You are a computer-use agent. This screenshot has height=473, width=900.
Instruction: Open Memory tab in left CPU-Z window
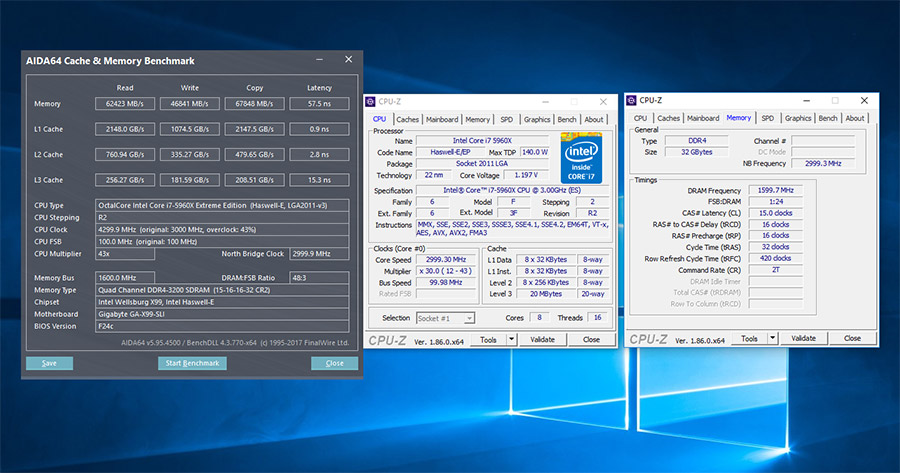point(478,119)
